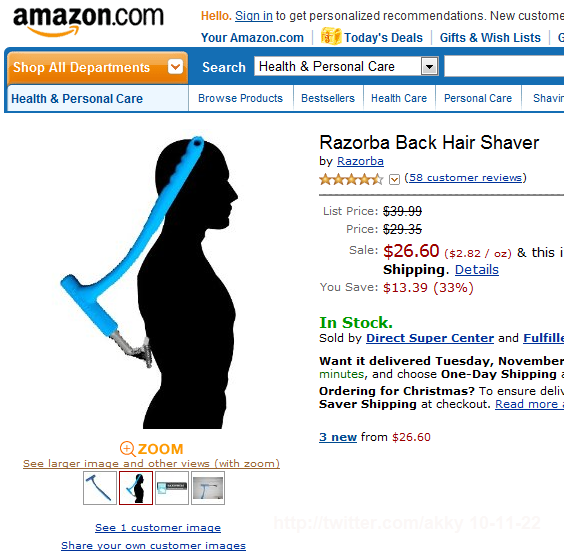564x554 pixels.
Task: Select the blue shaver handle thumbnail
Action: tap(100, 488)
